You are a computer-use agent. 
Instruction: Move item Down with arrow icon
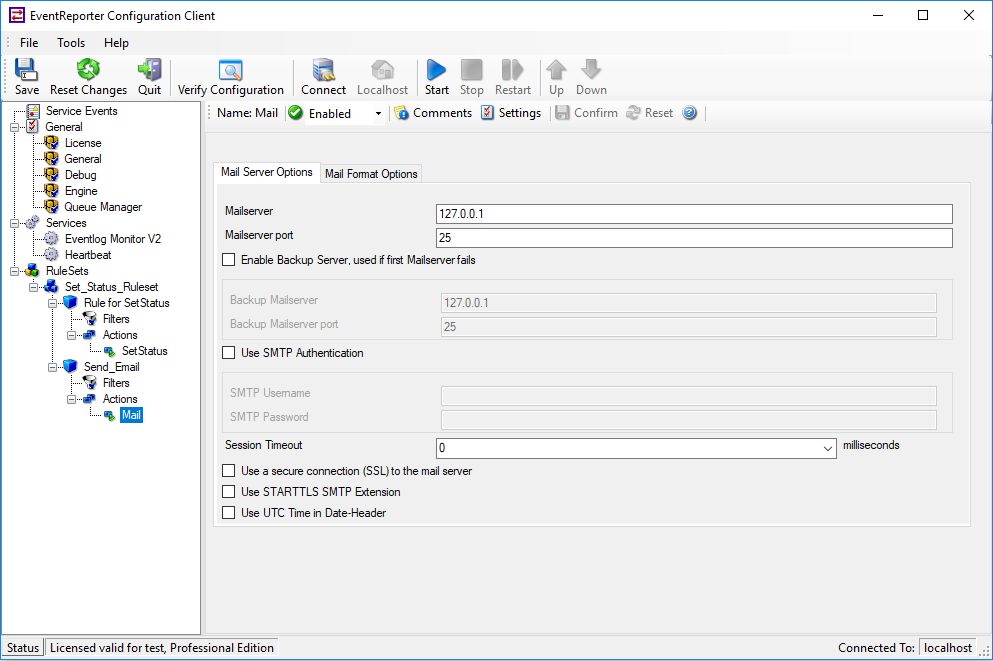coord(591,77)
